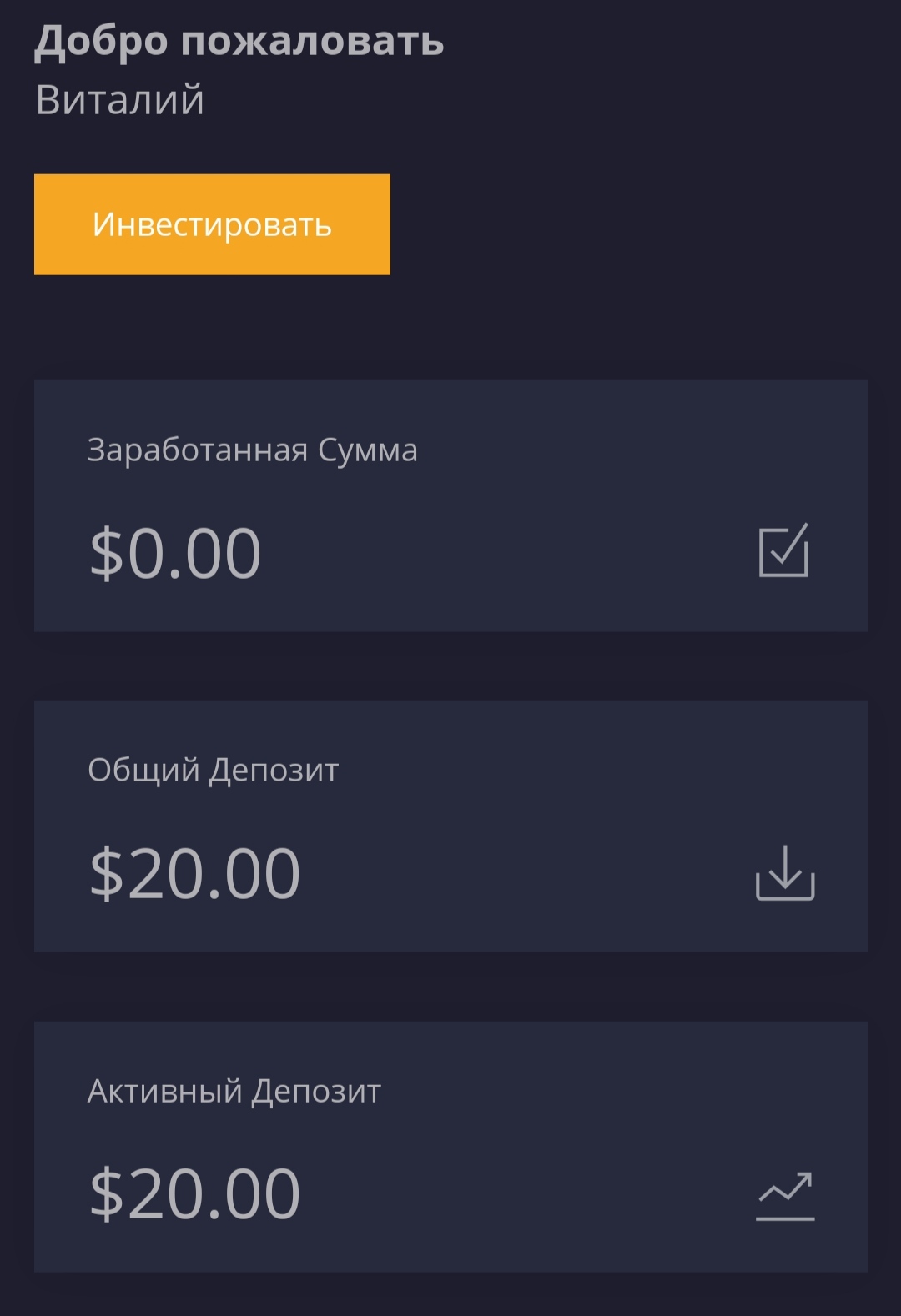This screenshot has width=901, height=1316.
Task: Select the Заработанная Сумма label
Action: pos(252,450)
